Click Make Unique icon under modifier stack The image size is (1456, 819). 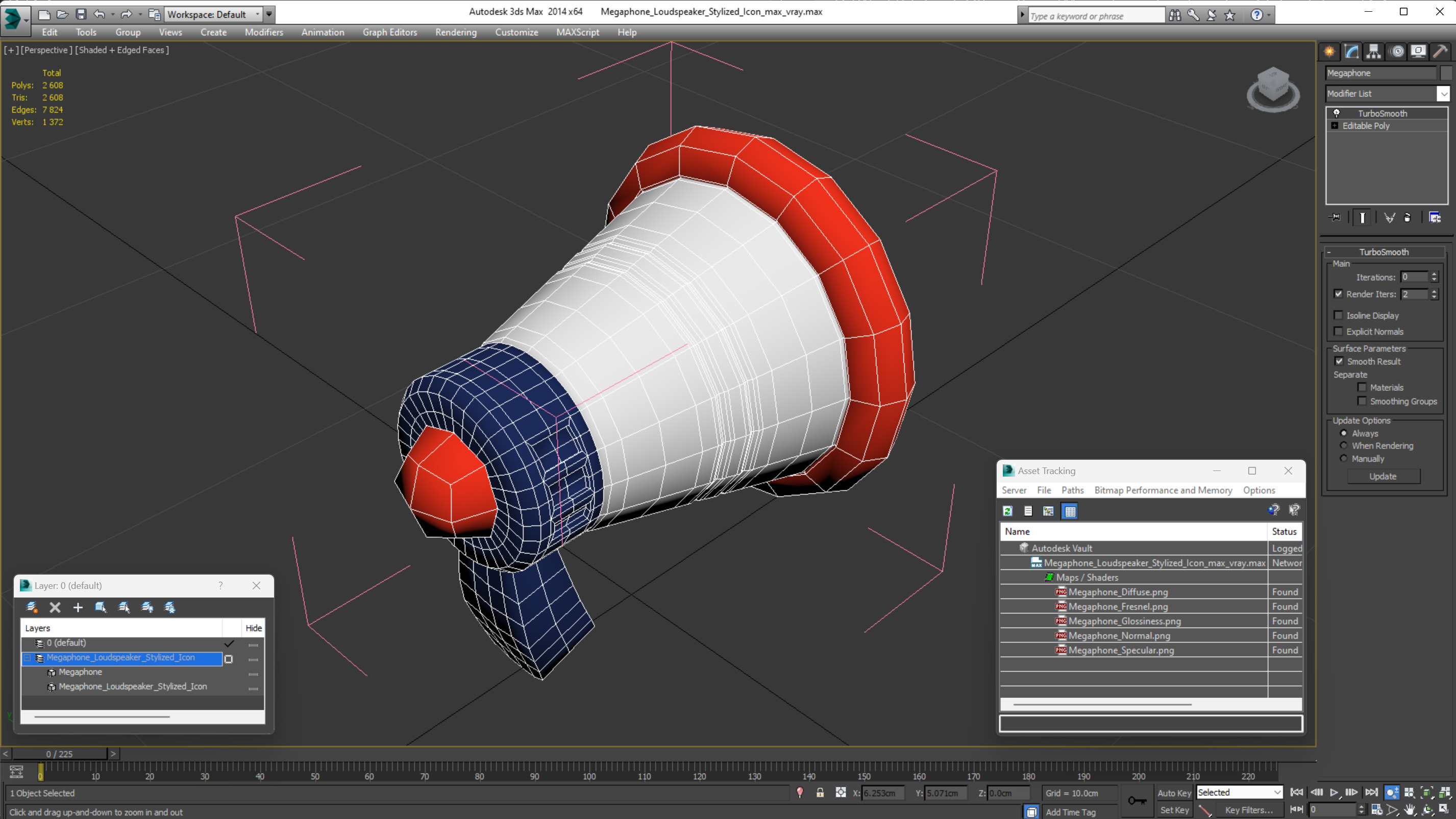(1389, 217)
